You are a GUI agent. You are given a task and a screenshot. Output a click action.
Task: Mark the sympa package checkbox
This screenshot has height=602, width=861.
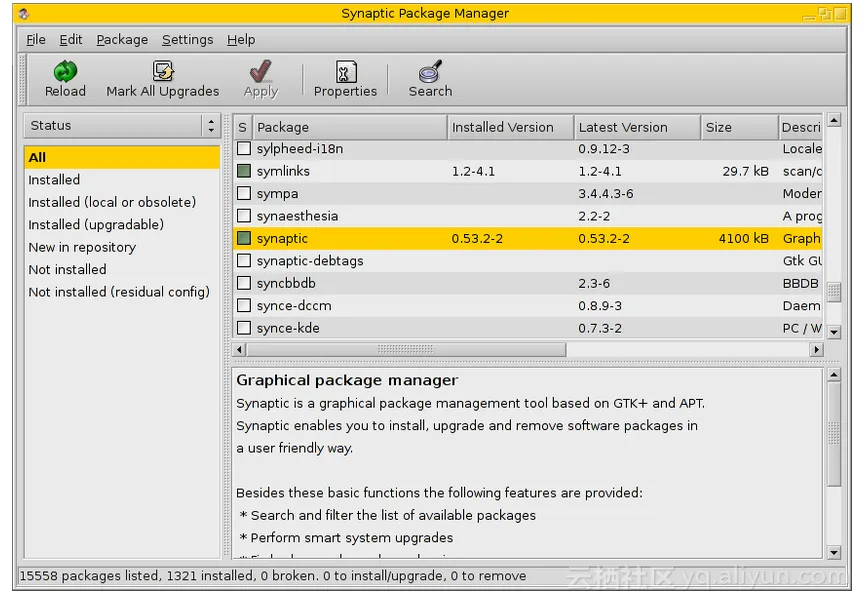(244, 193)
